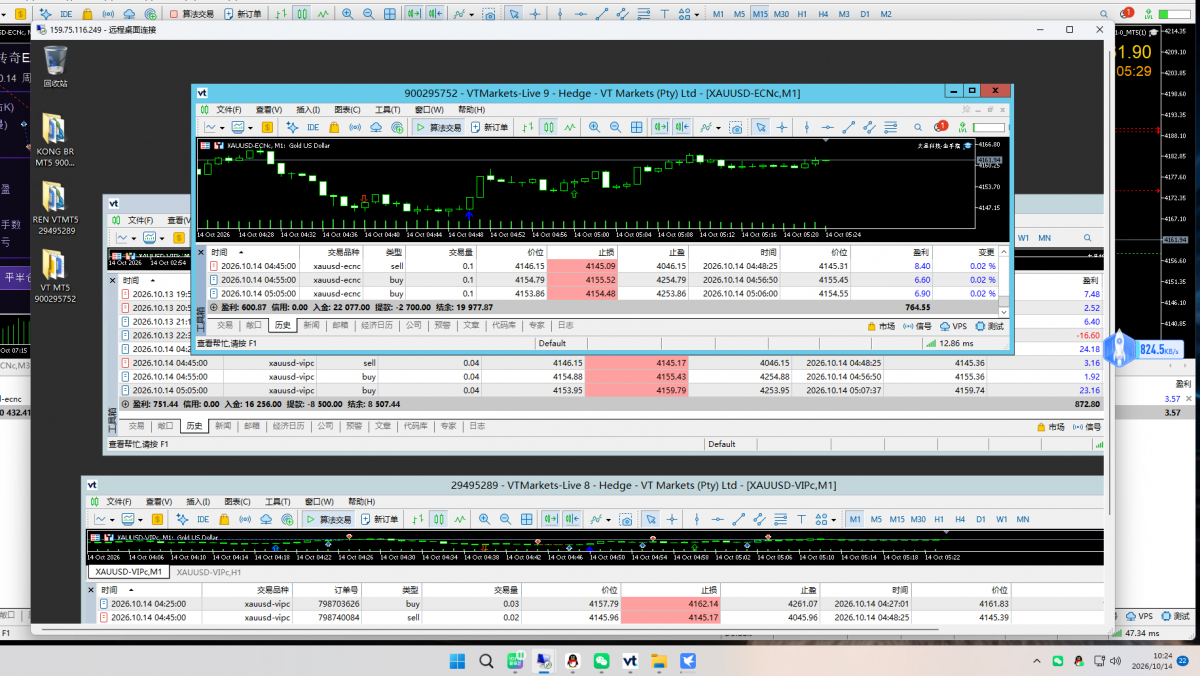
Task: Switch to line chart mode in 900295752 window
Action: [570, 127]
